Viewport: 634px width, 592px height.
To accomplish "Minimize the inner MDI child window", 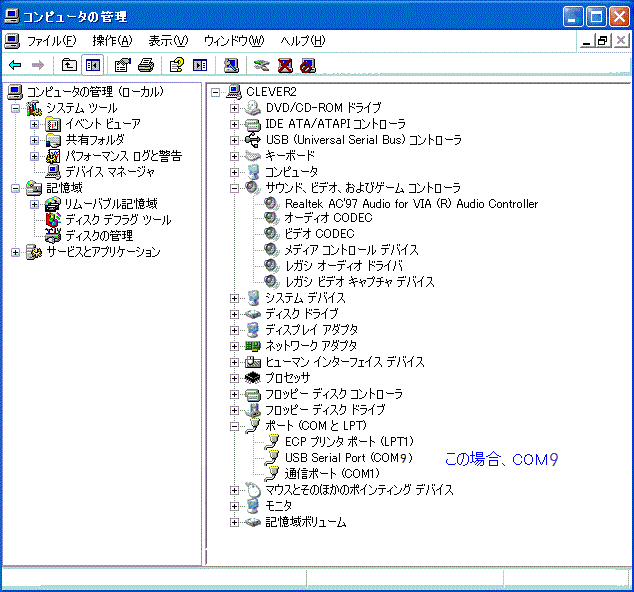I will (587, 41).
